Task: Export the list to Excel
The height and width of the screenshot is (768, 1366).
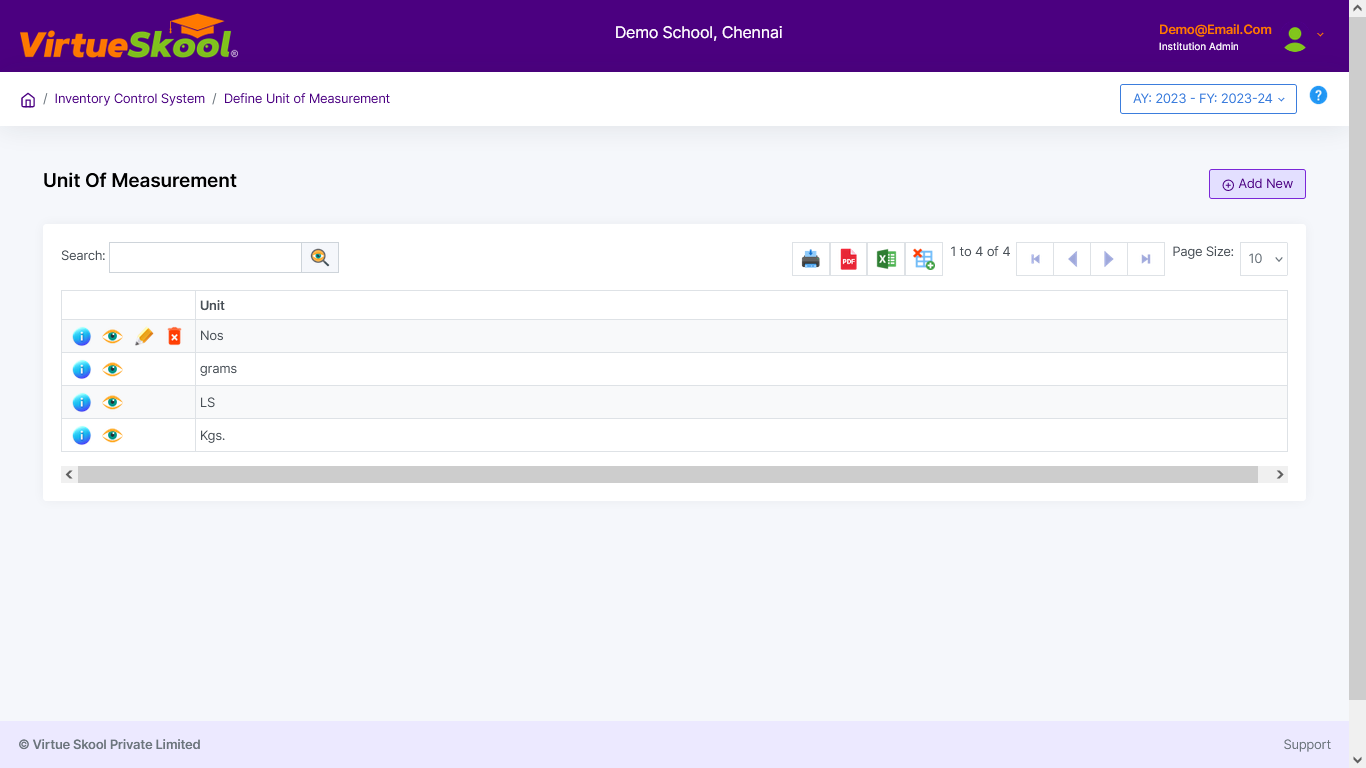Action: pyautogui.click(x=886, y=259)
